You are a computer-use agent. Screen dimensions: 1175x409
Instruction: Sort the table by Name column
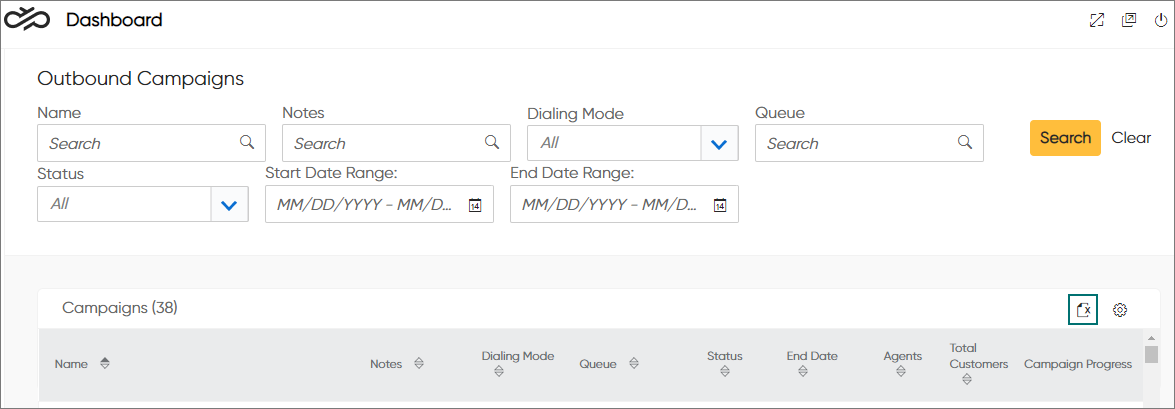click(x=105, y=364)
